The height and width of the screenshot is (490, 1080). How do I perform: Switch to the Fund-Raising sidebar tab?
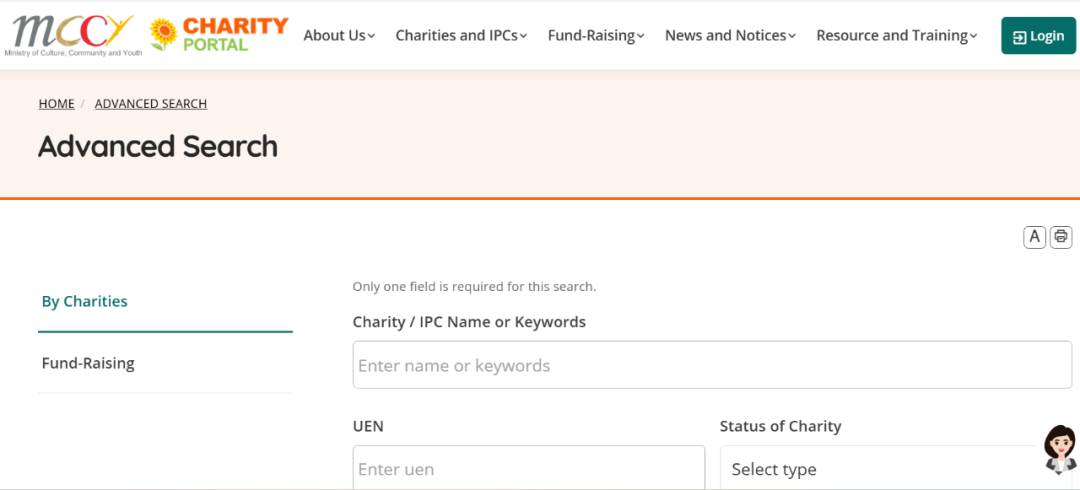[88, 363]
